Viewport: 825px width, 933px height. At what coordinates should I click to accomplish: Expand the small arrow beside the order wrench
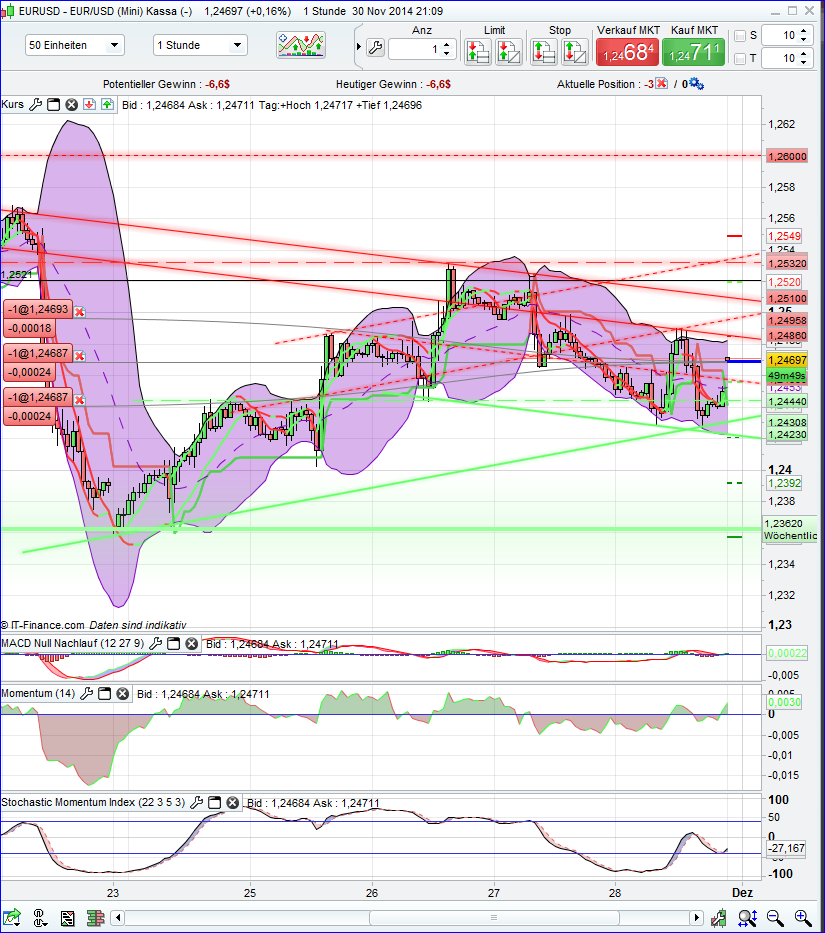358,47
